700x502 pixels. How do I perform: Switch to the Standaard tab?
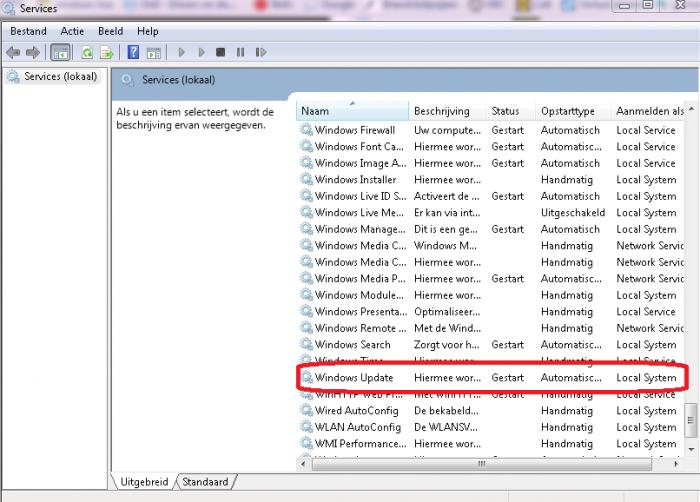(205, 482)
